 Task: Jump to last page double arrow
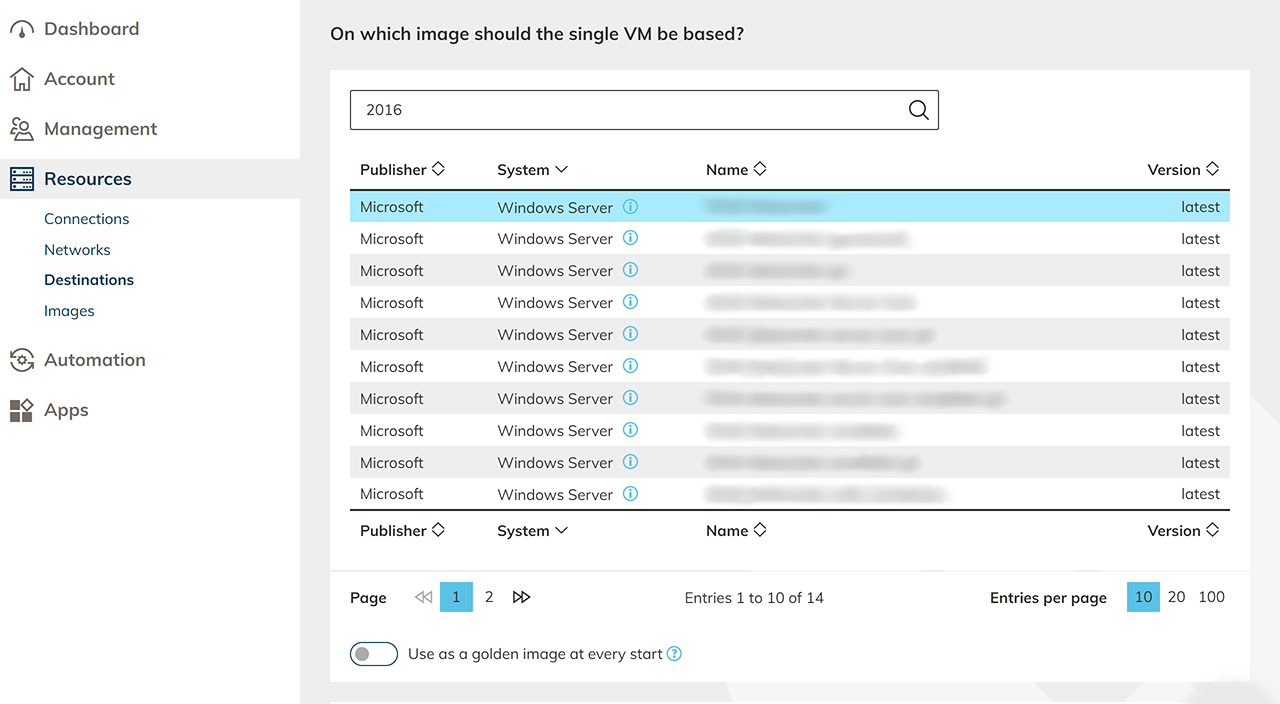click(x=521, y=597)
